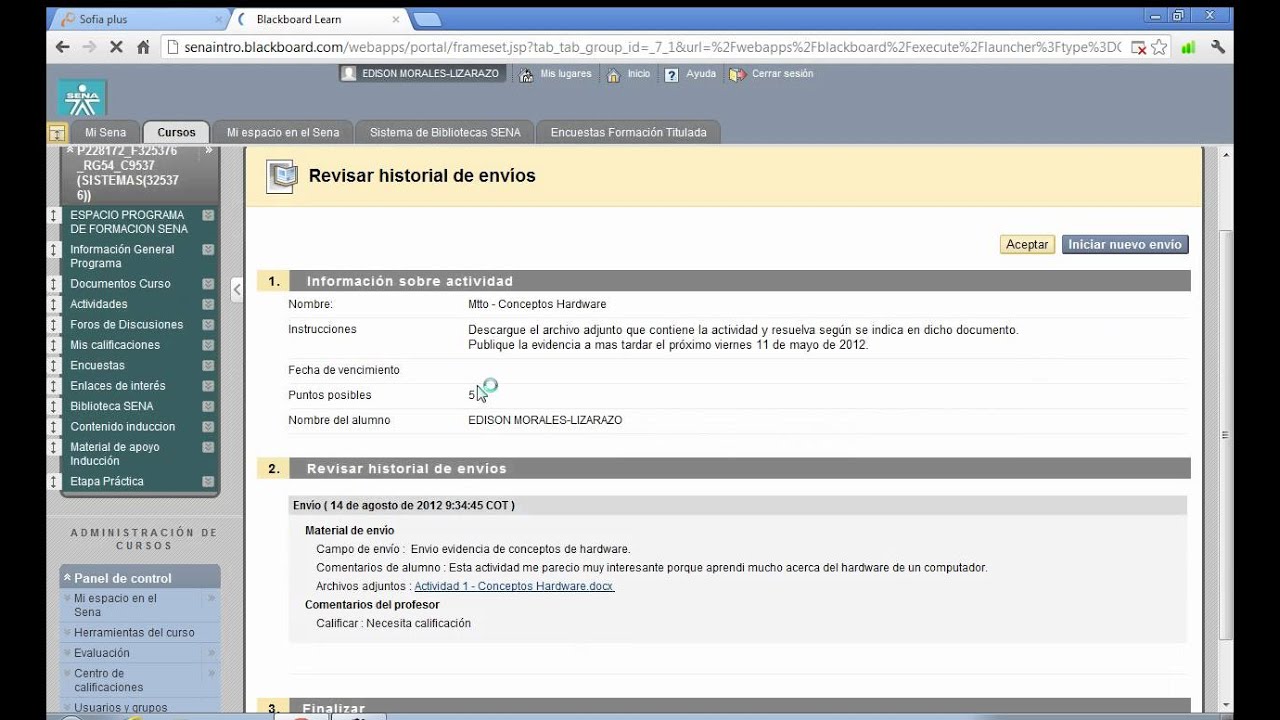Click the reorder arrow beside Actividades
The image size is (1280, 720).
(x=54, y=304)
